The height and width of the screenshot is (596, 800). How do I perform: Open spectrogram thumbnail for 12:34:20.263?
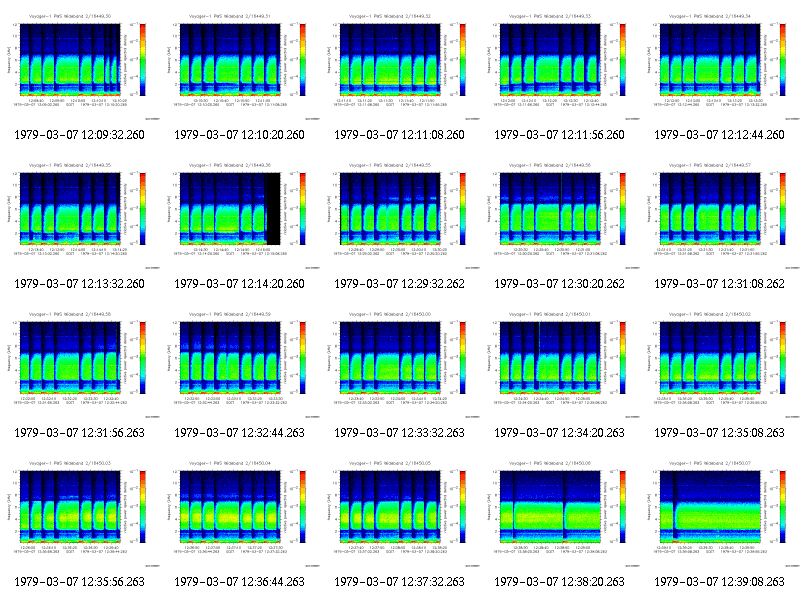pos(560,364)
